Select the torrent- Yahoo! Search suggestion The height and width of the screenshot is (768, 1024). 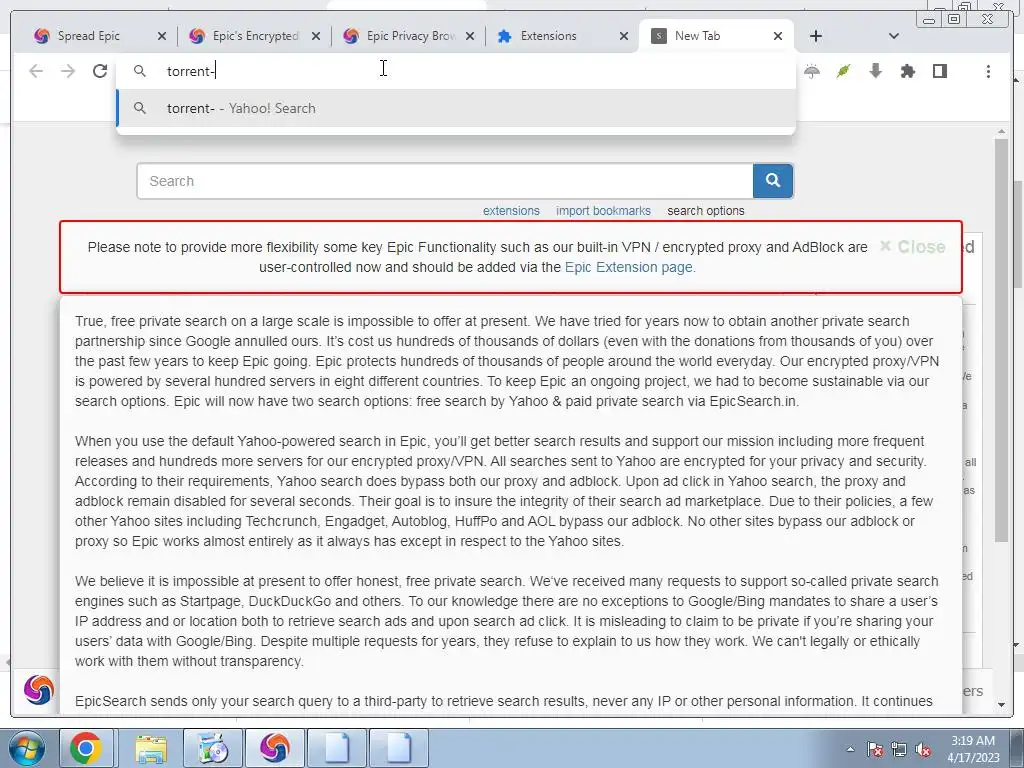[456, 108]
